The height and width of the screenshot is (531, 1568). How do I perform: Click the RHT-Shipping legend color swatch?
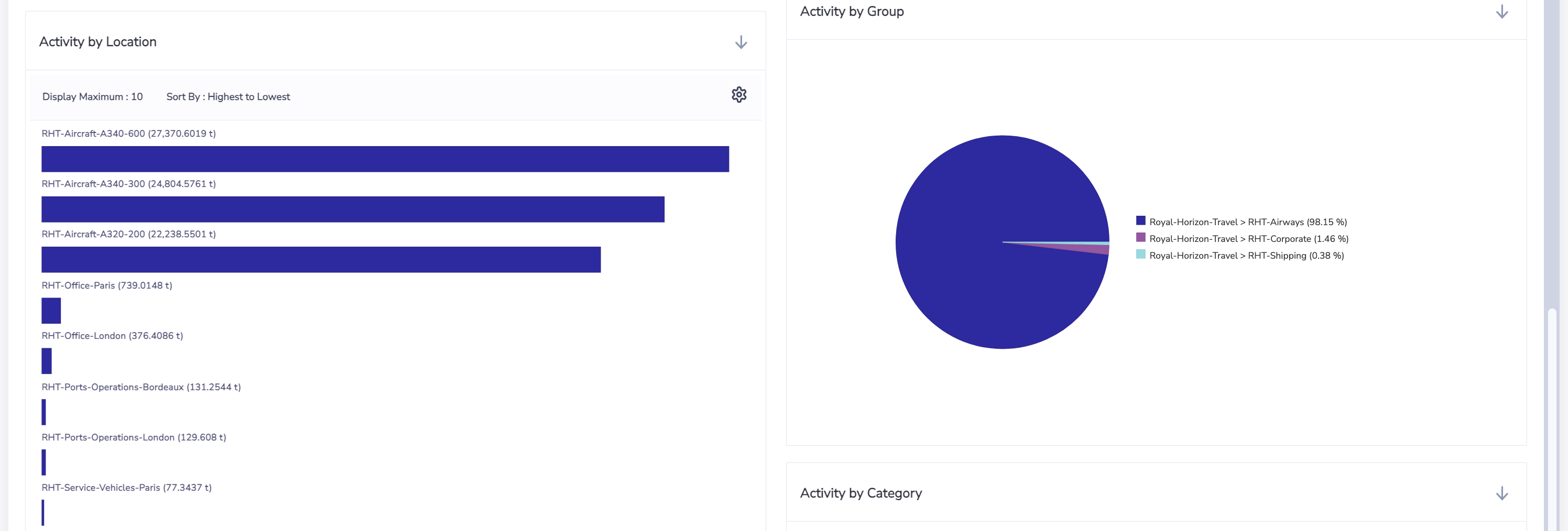1140,255
